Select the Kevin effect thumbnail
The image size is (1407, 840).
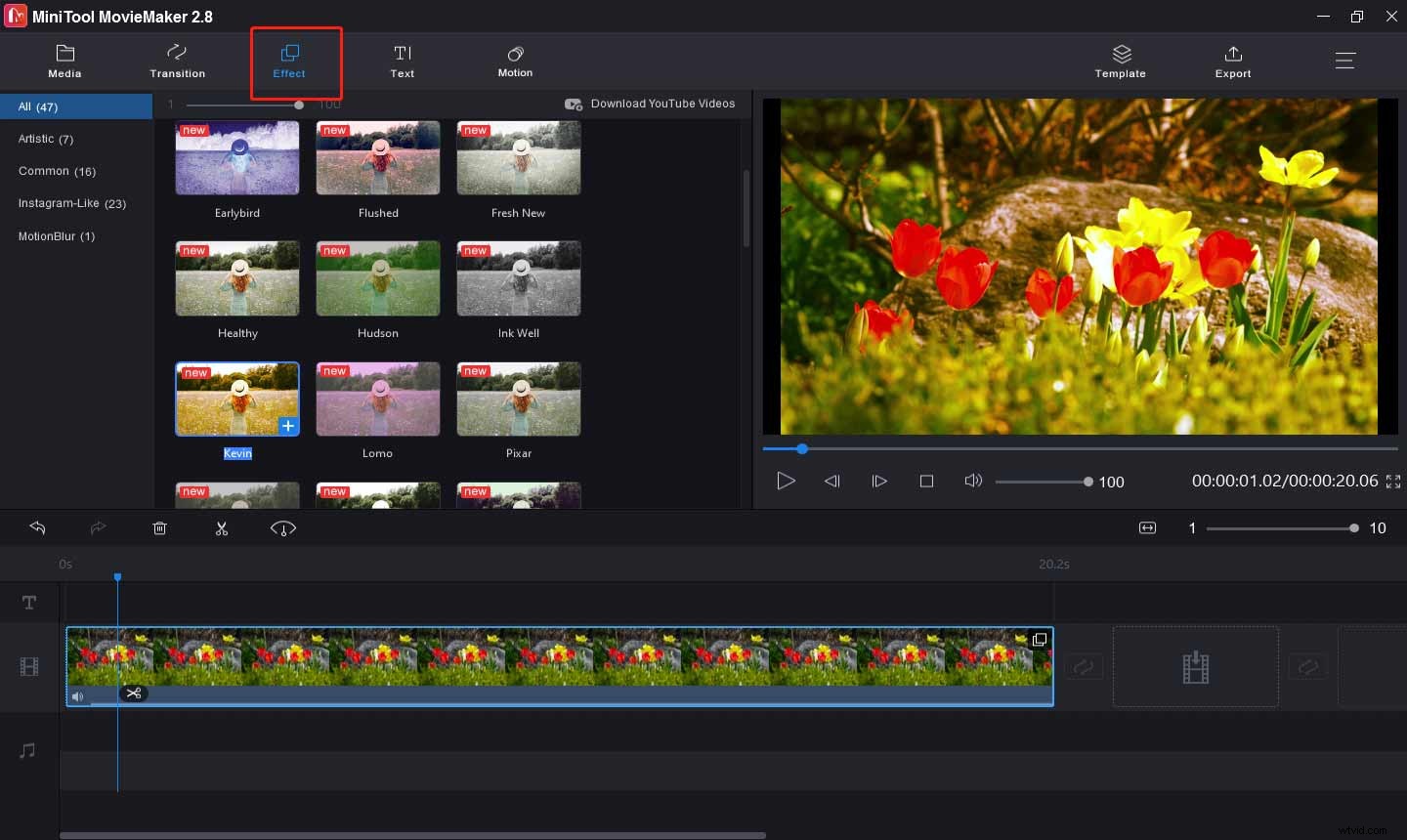[x=237, y=399]
